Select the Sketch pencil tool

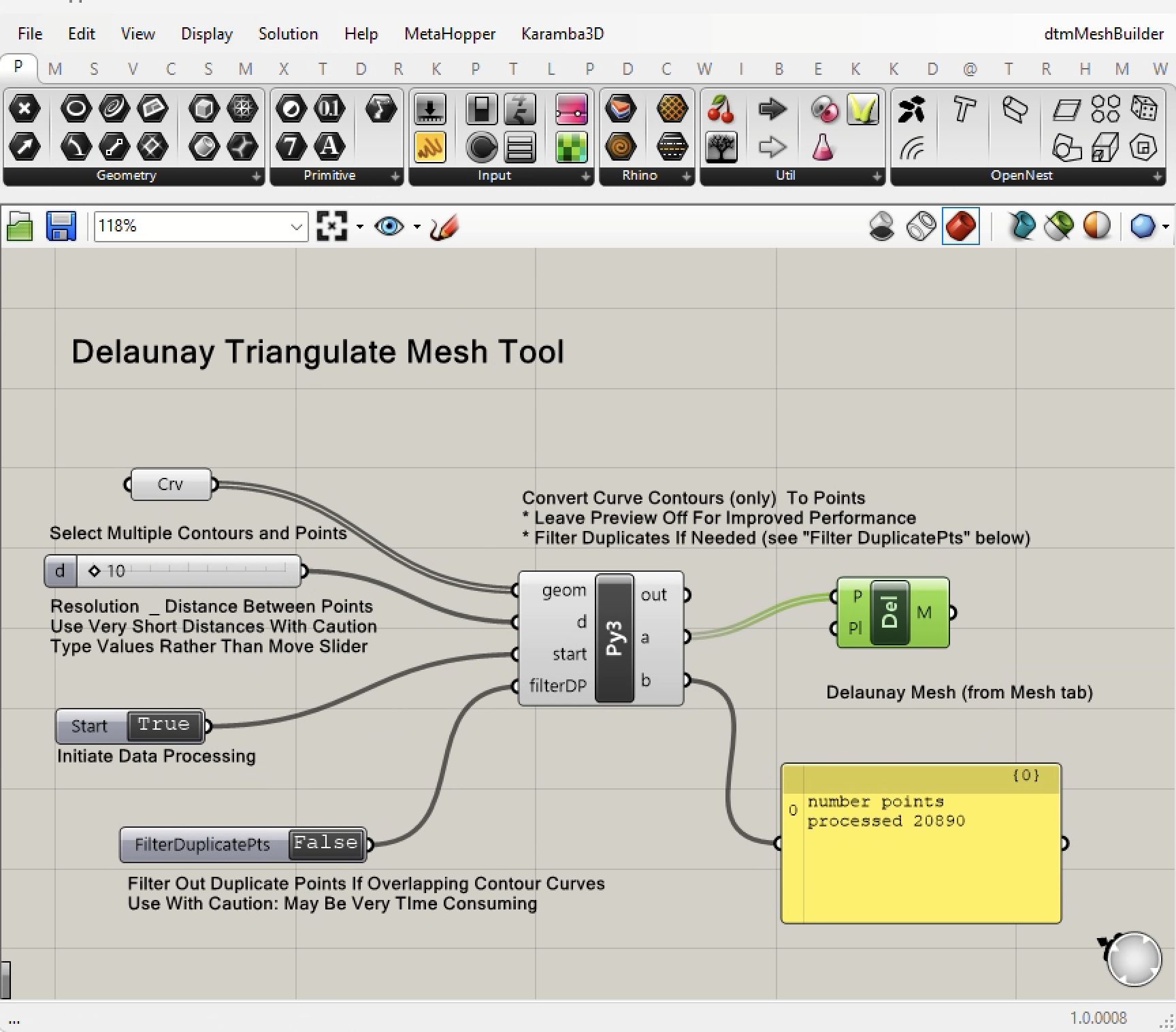click(444, 226)
